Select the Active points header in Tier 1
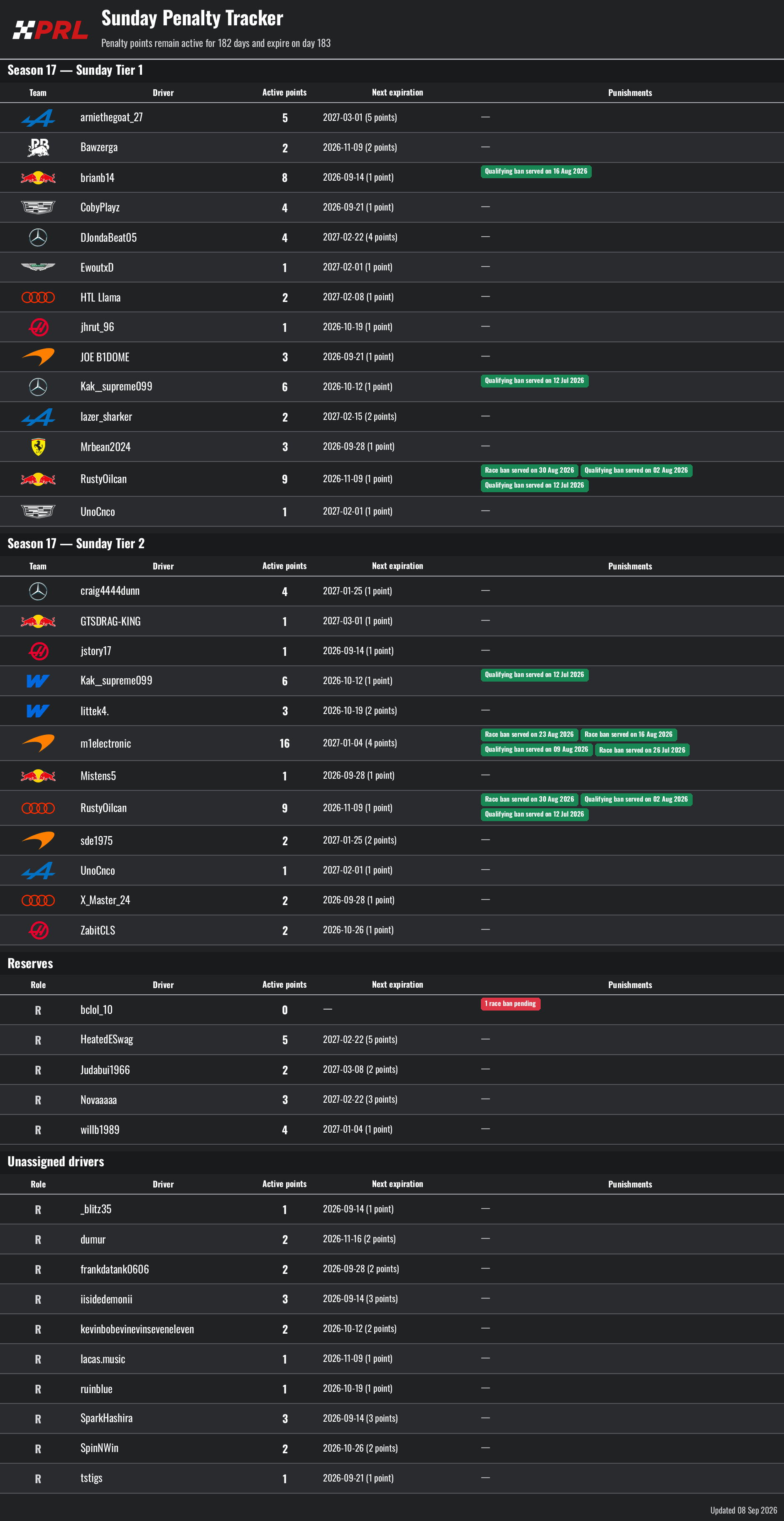The image size is (784, 1521). 284,93
